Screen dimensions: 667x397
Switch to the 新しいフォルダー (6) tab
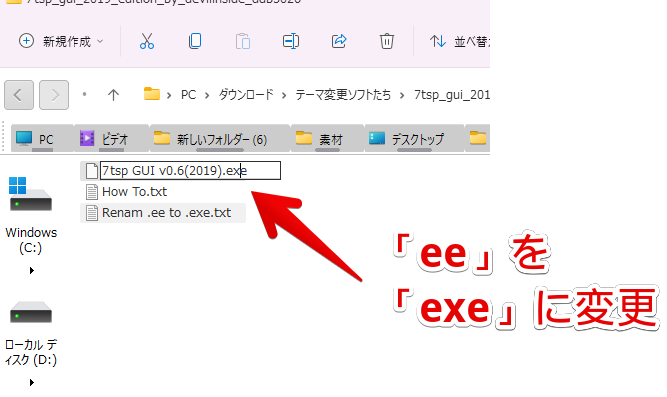[x=220, y=139]
